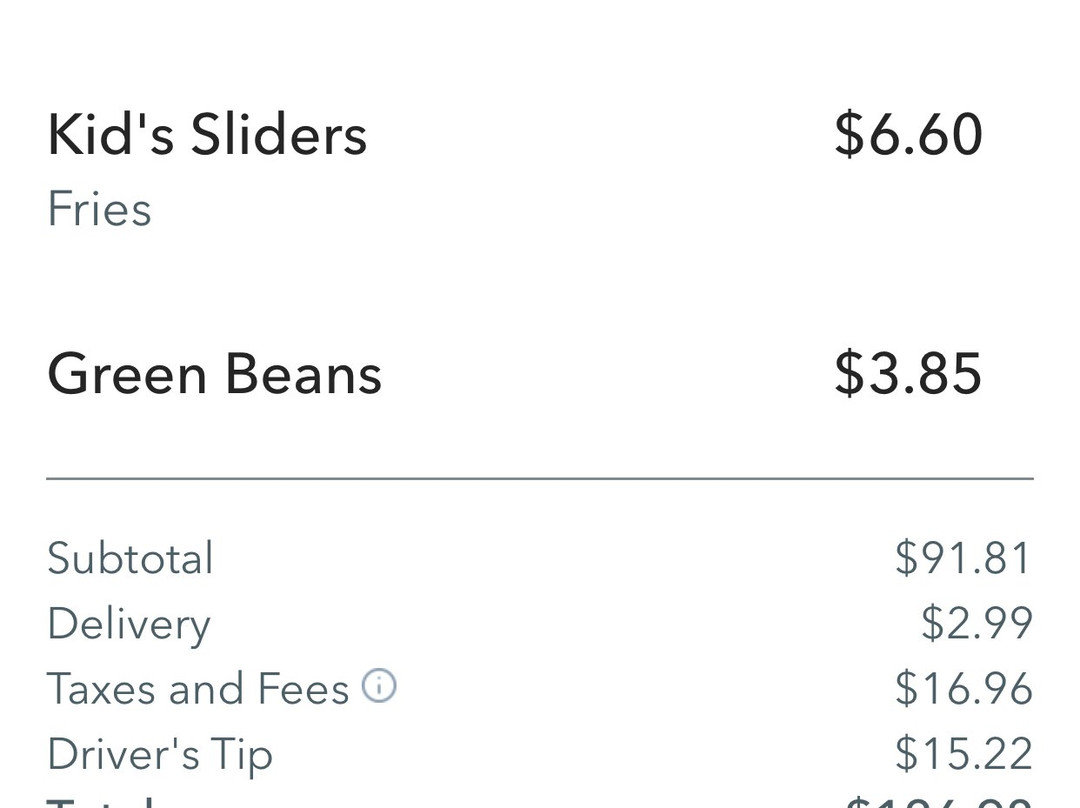This screenshot has width=1080, height=808.
Task: Tap the $2.99 delivery amount
Action: [977, 623]
